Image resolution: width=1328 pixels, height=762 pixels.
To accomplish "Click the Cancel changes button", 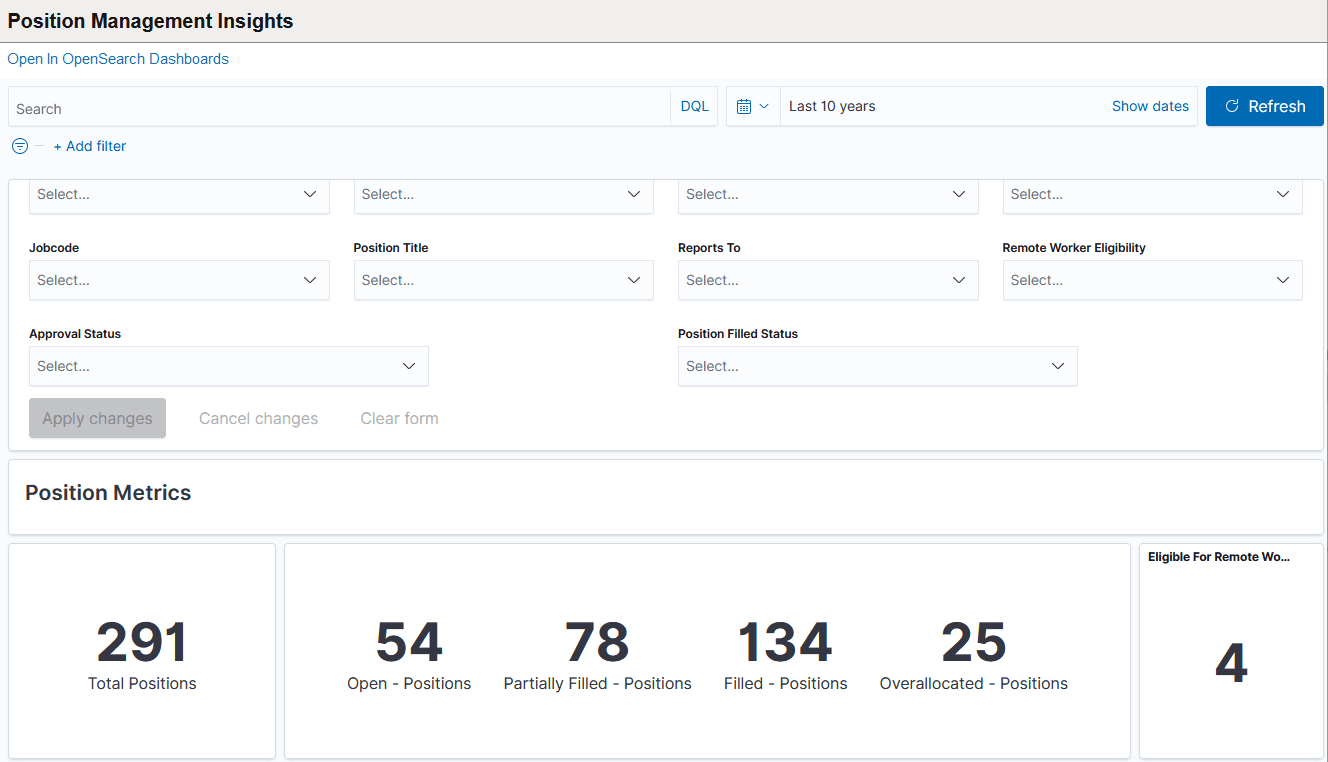I will pyautogui.click(x=258, y=418).
